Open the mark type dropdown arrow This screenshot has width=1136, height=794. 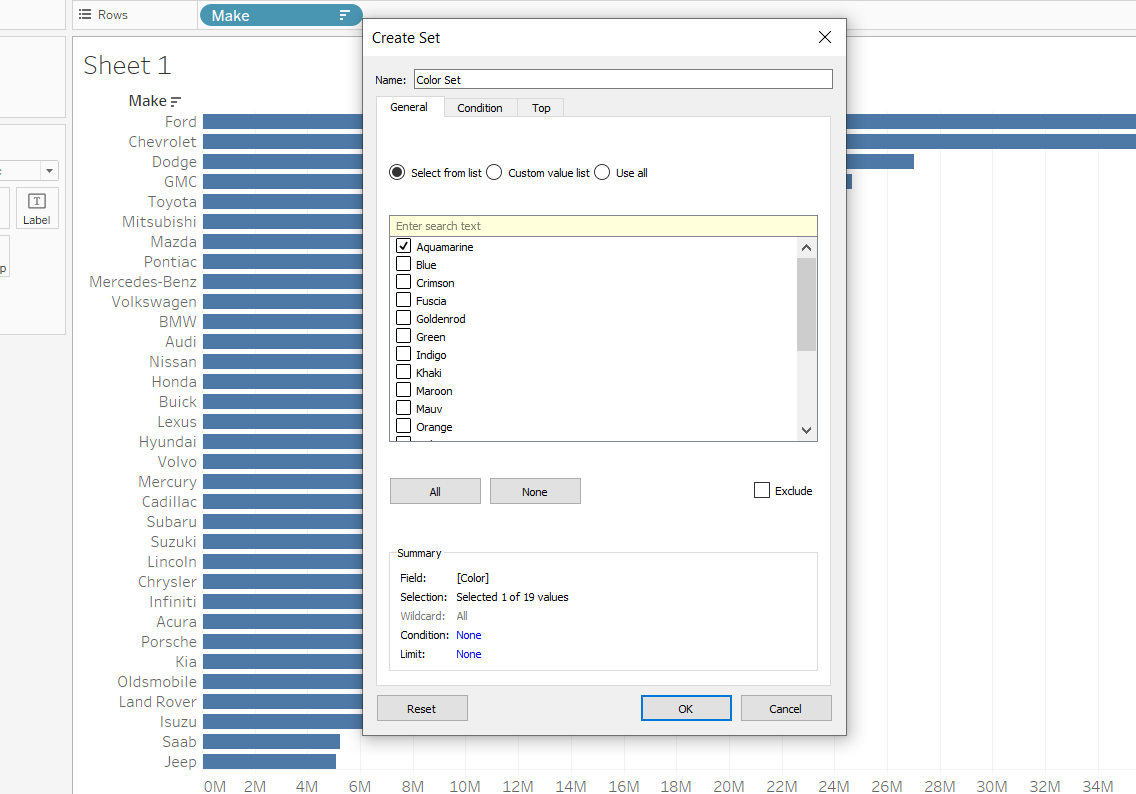49,171
